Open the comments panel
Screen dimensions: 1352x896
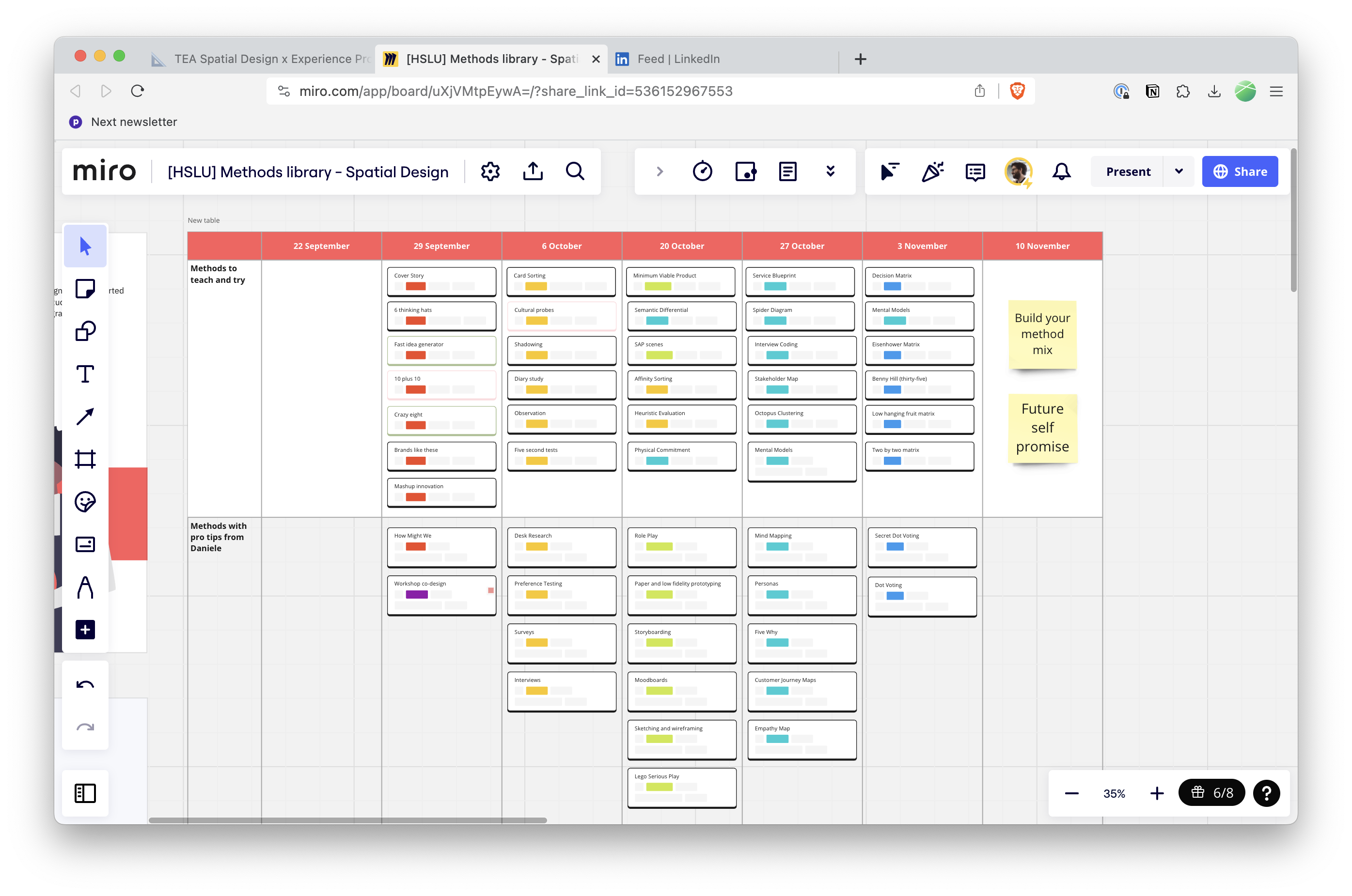975,171
